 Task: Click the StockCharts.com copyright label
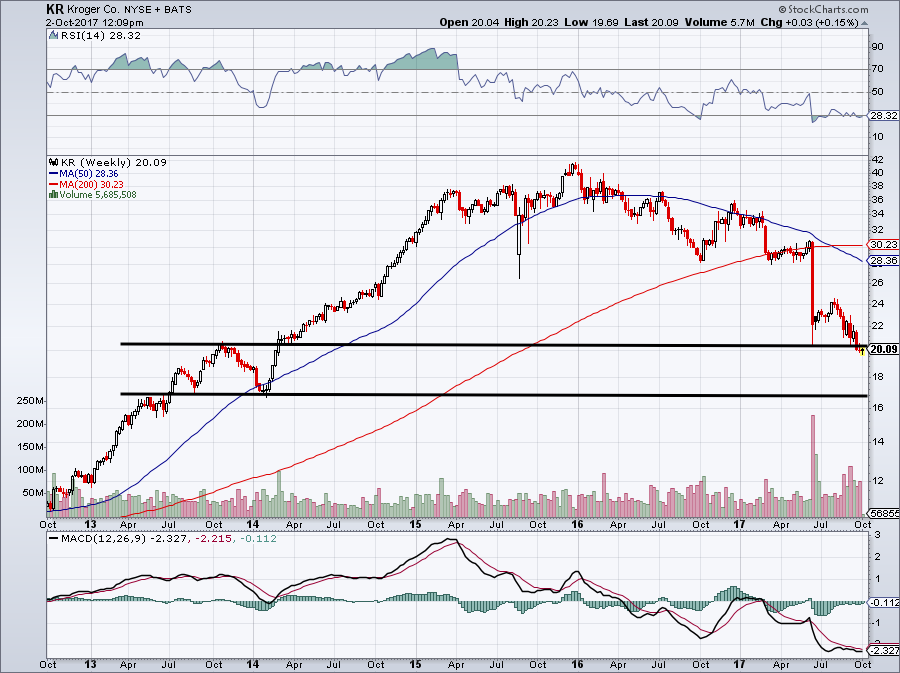click(823, 9)
